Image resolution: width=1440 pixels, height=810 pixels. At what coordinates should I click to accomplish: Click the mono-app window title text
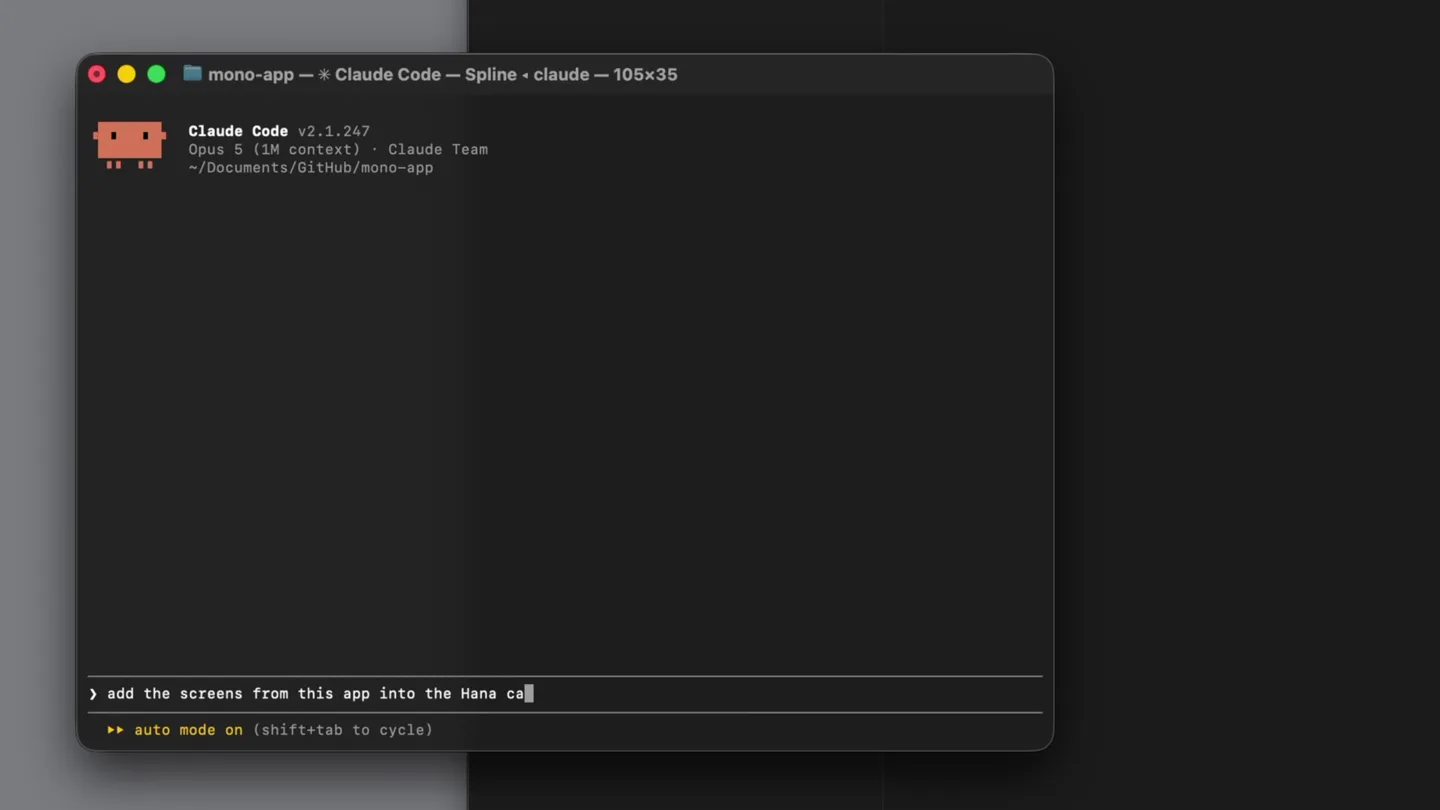click(251, 75)
